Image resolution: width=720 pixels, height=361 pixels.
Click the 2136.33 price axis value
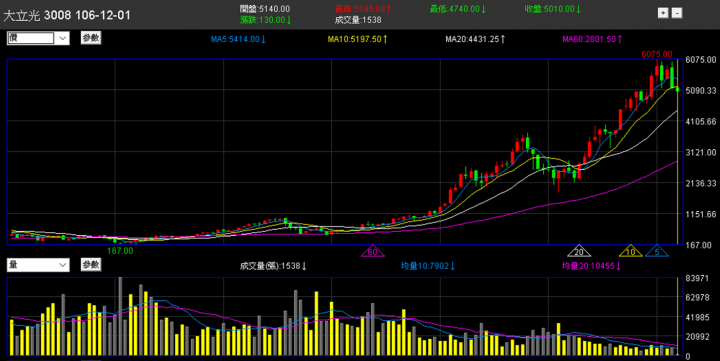point(701,183)
